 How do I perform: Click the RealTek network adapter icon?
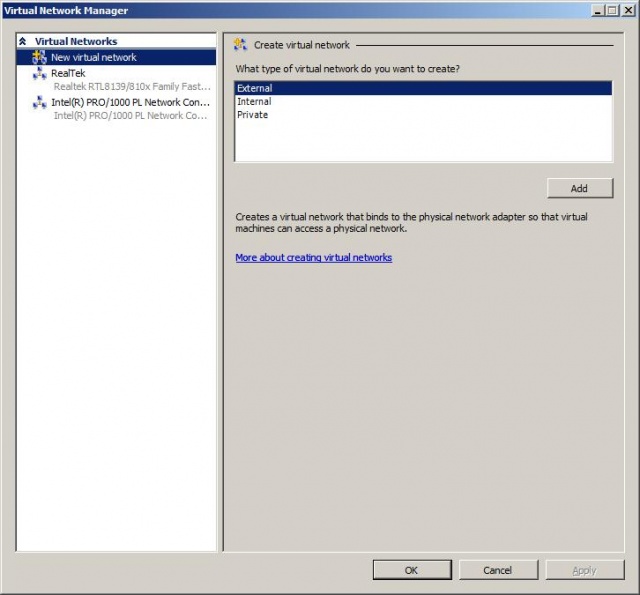coord(39,73)
